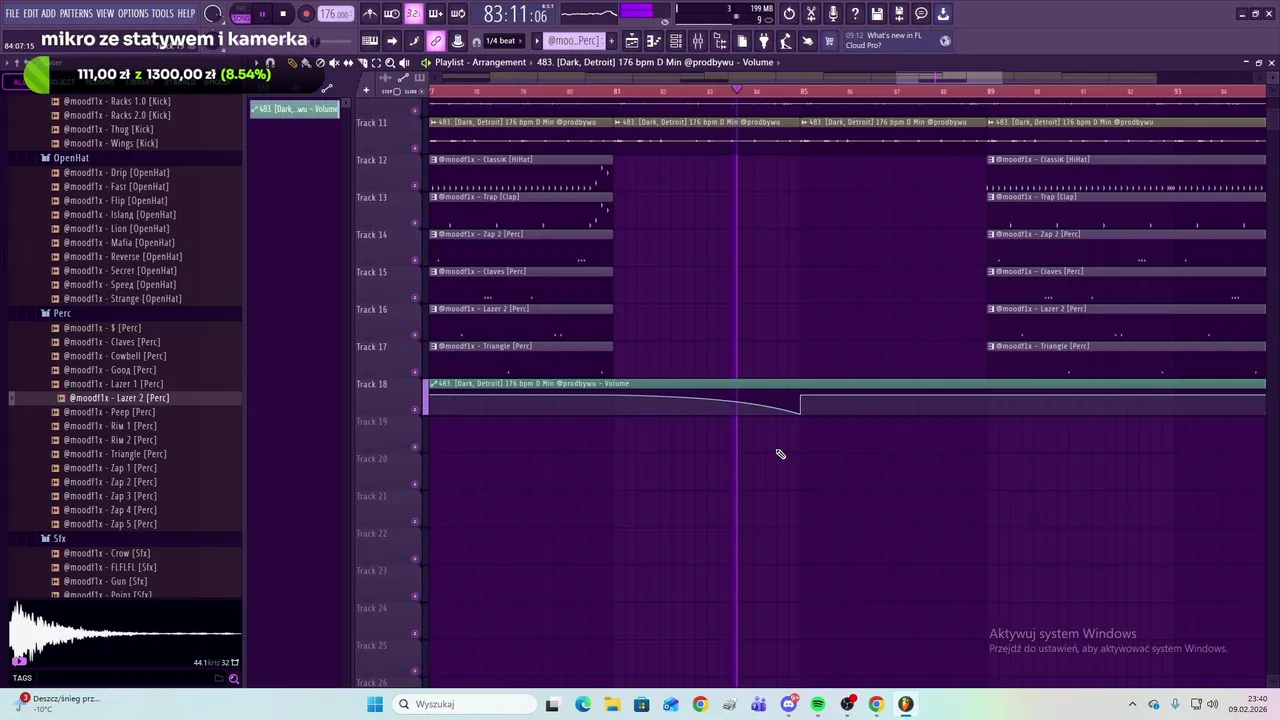Open the chat bubble icon in top toolbar
Screen dimensions: 1280x720
921,14
